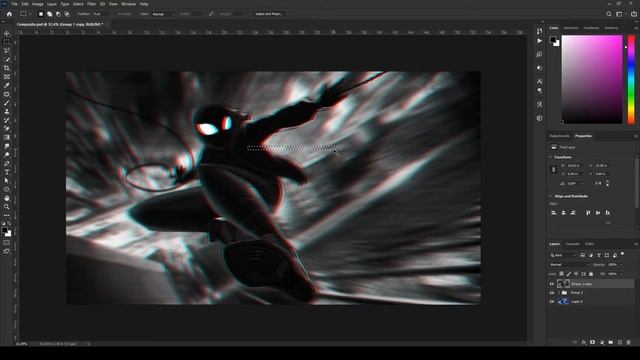This screenshot has width=640, height=360.
Task: Click Create new group folder icon
Action: click(x=611, y=342)
